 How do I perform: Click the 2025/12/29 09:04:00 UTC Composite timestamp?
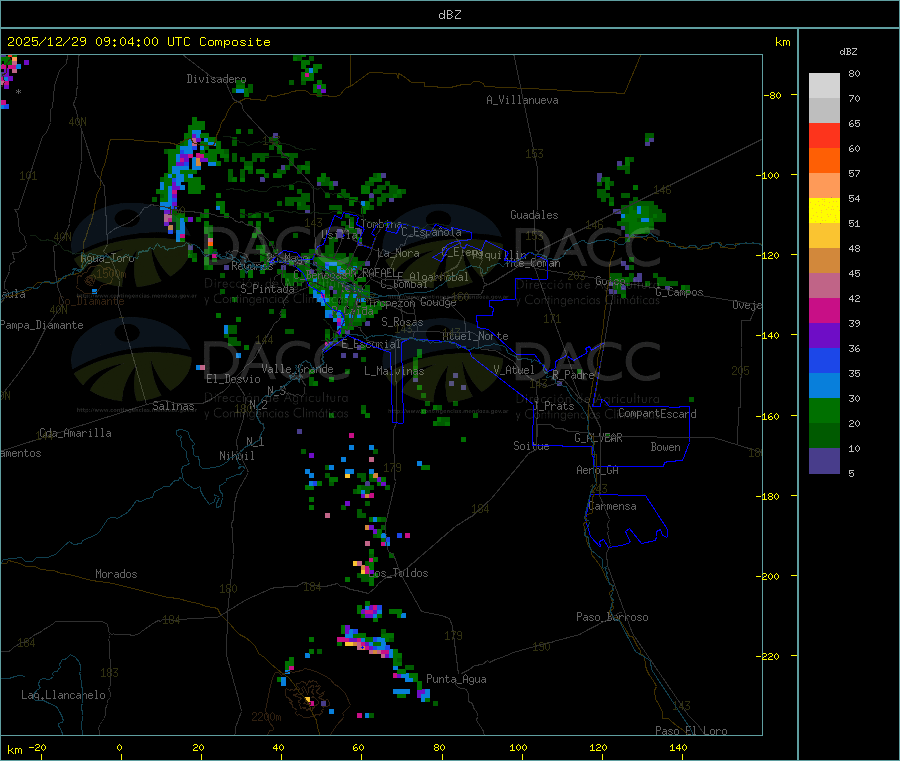click(138, 42)
